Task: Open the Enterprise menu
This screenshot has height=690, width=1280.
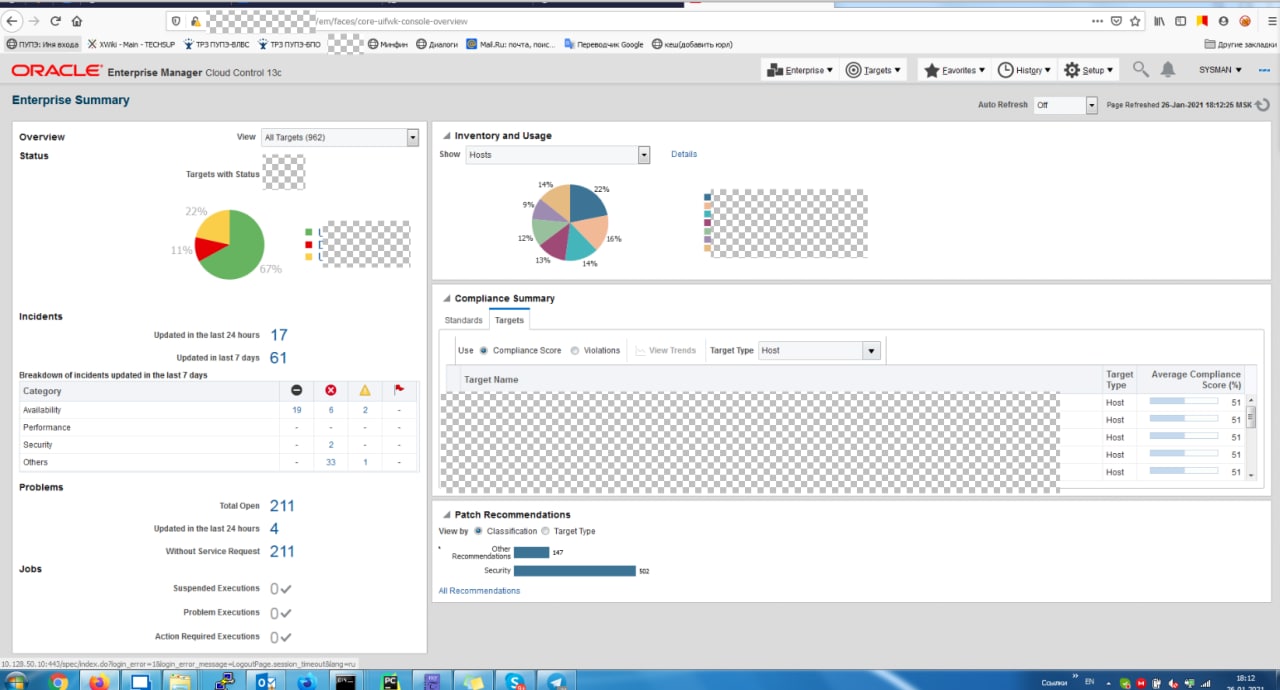Action: (801, 70)
